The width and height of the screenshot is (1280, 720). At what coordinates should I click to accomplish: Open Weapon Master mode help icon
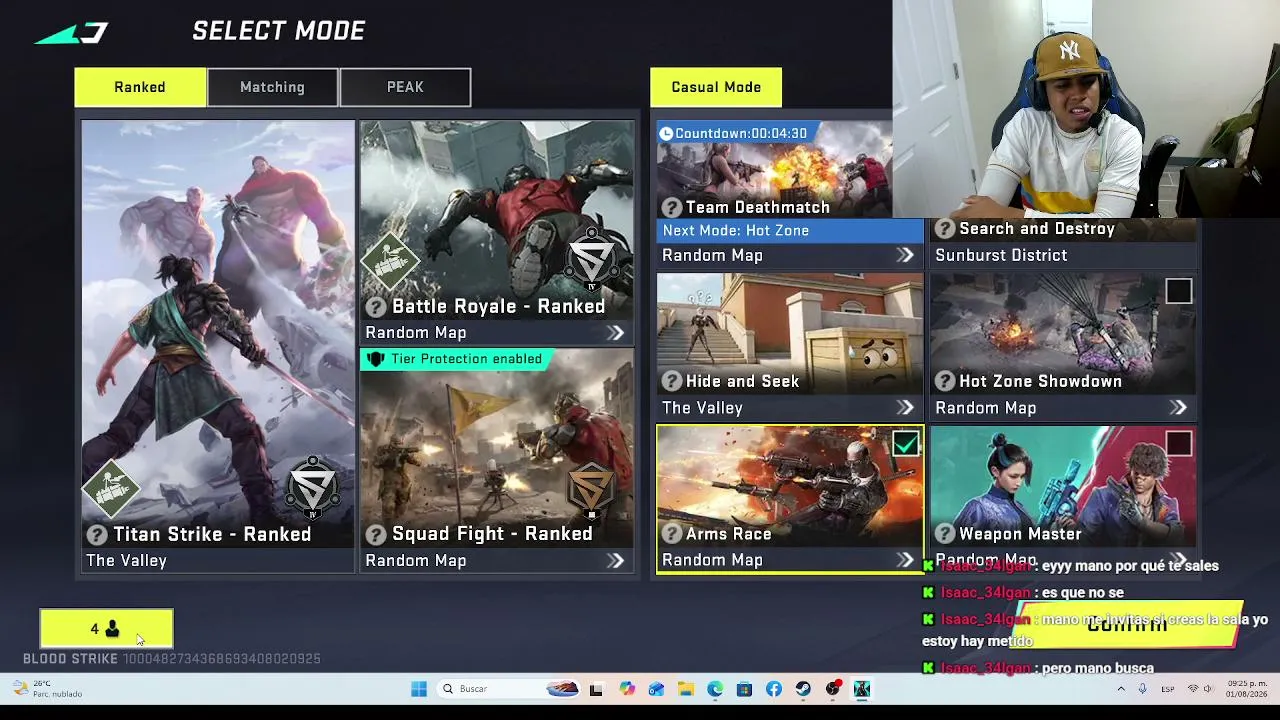(x=945, y=534)
